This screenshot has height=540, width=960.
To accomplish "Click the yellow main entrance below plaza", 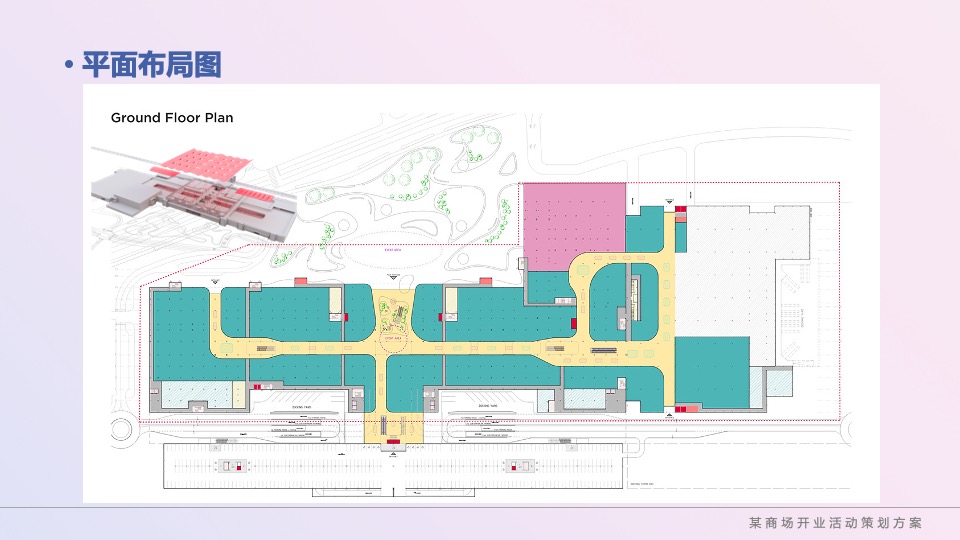I will pos(392,428).
